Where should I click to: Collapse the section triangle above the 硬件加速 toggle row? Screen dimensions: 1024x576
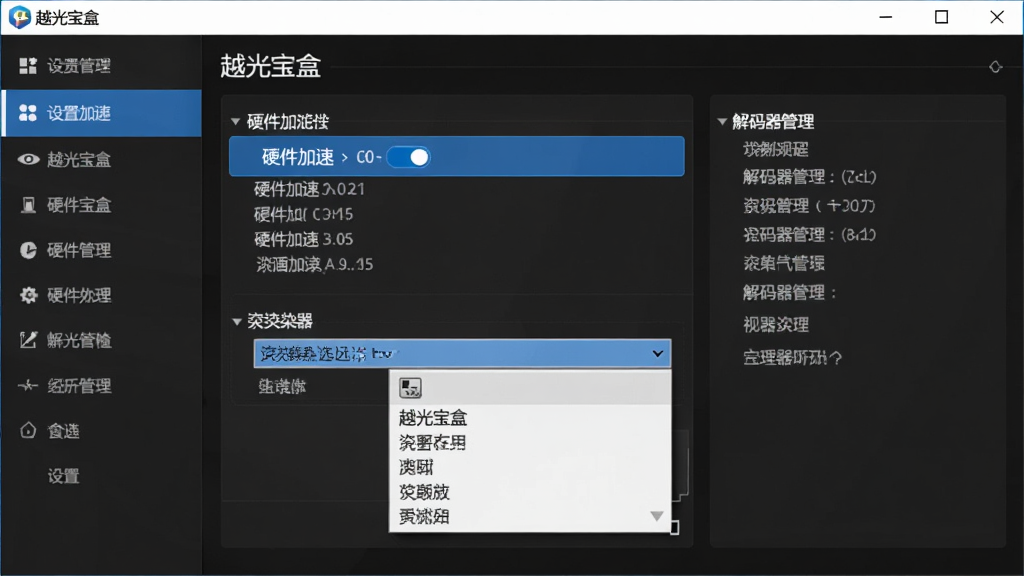pyautogui.click(x=236, y=121)
